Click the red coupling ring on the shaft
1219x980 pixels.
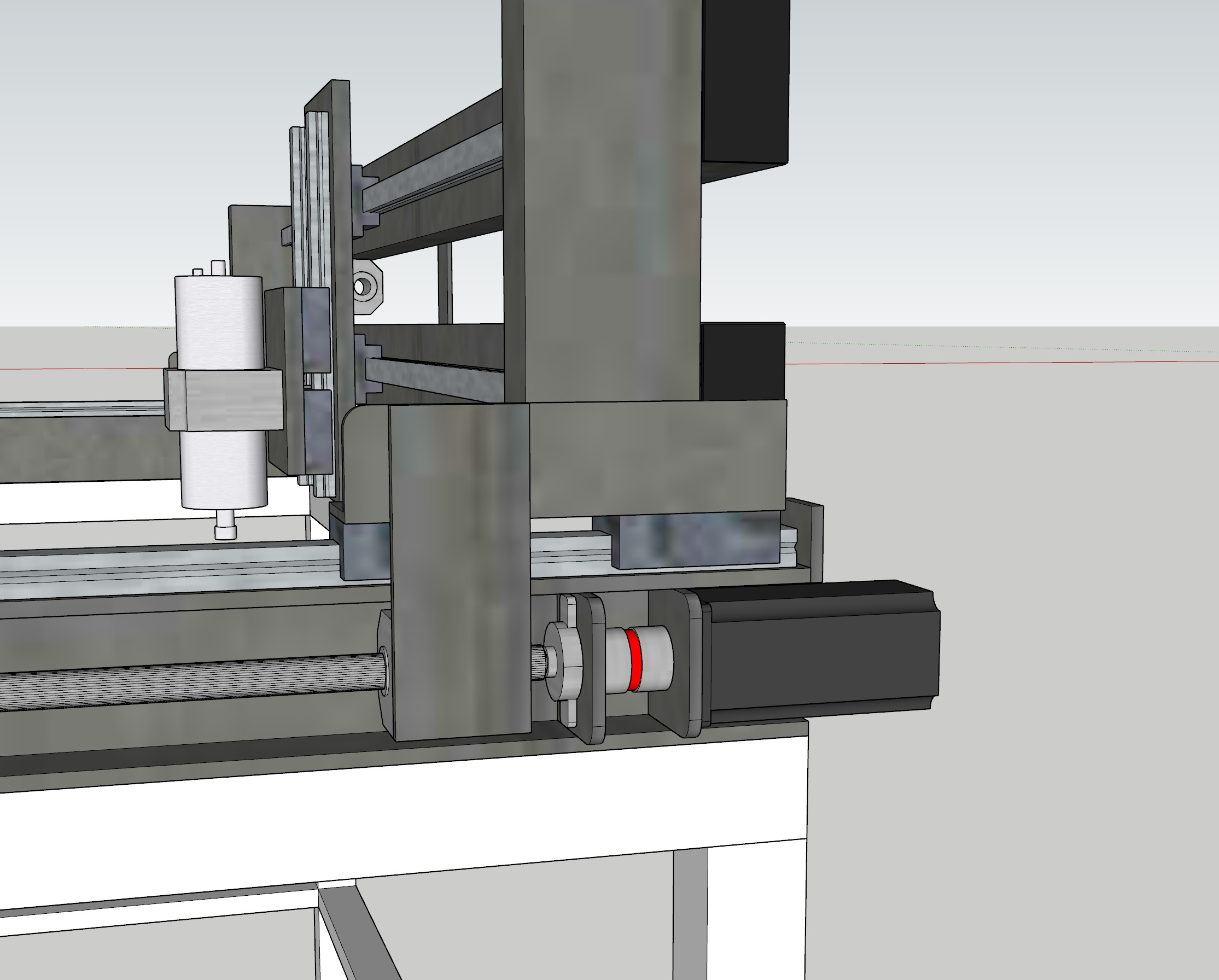click(x=634, y=661)
